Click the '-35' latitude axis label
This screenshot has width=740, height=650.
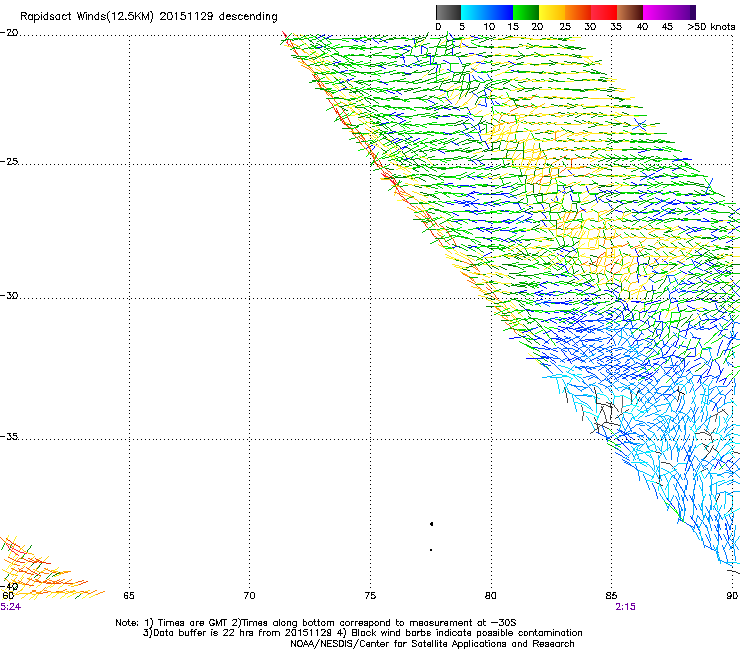pos(9,436)
